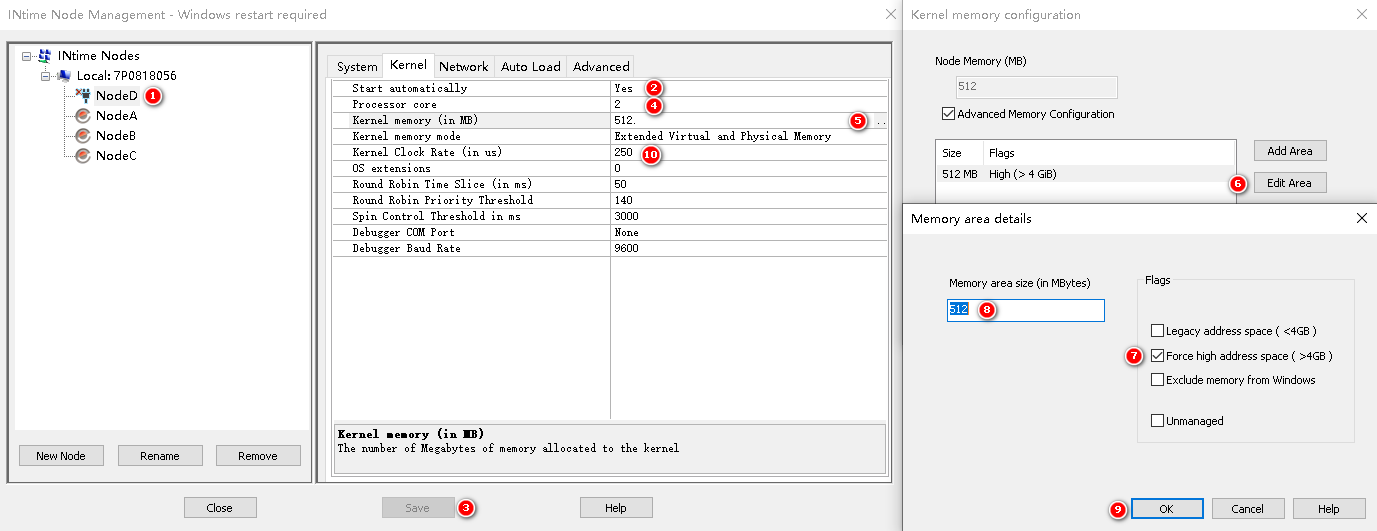Confirm Memory area details with OK
The image size is (1377, 531).
(x=1166, y=509)
